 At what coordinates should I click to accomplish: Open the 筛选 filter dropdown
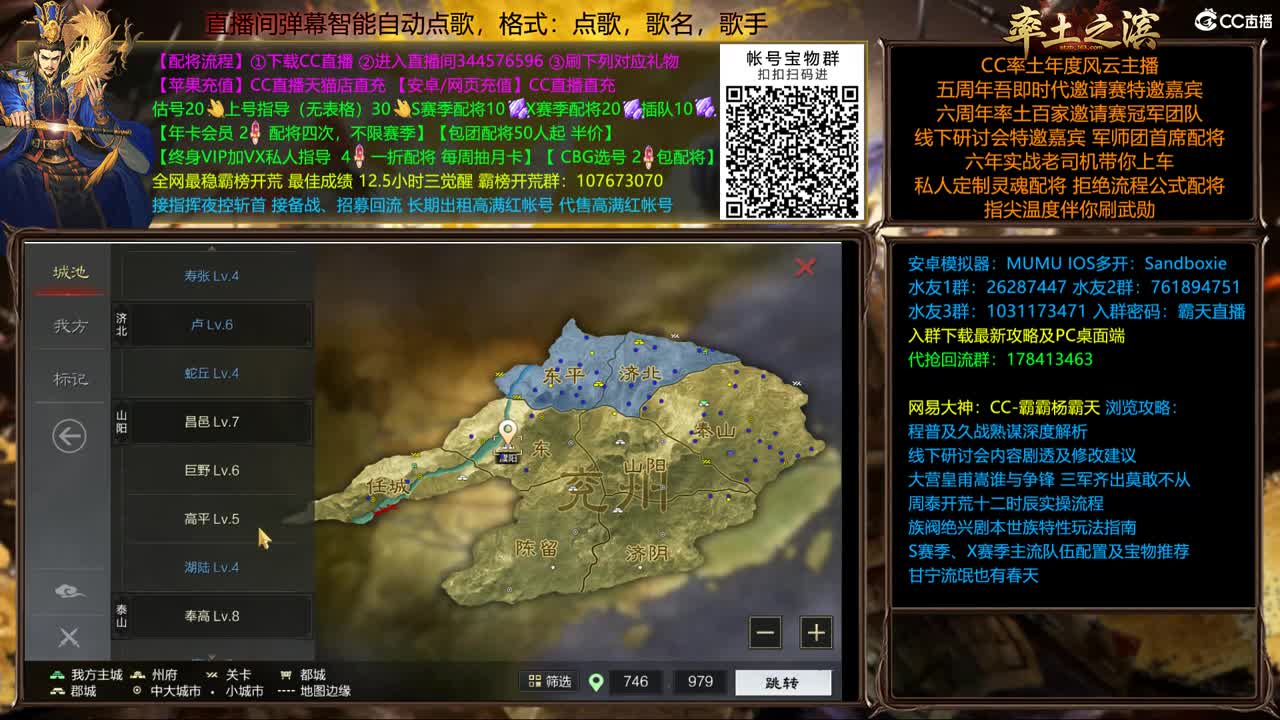click(548, 682)
